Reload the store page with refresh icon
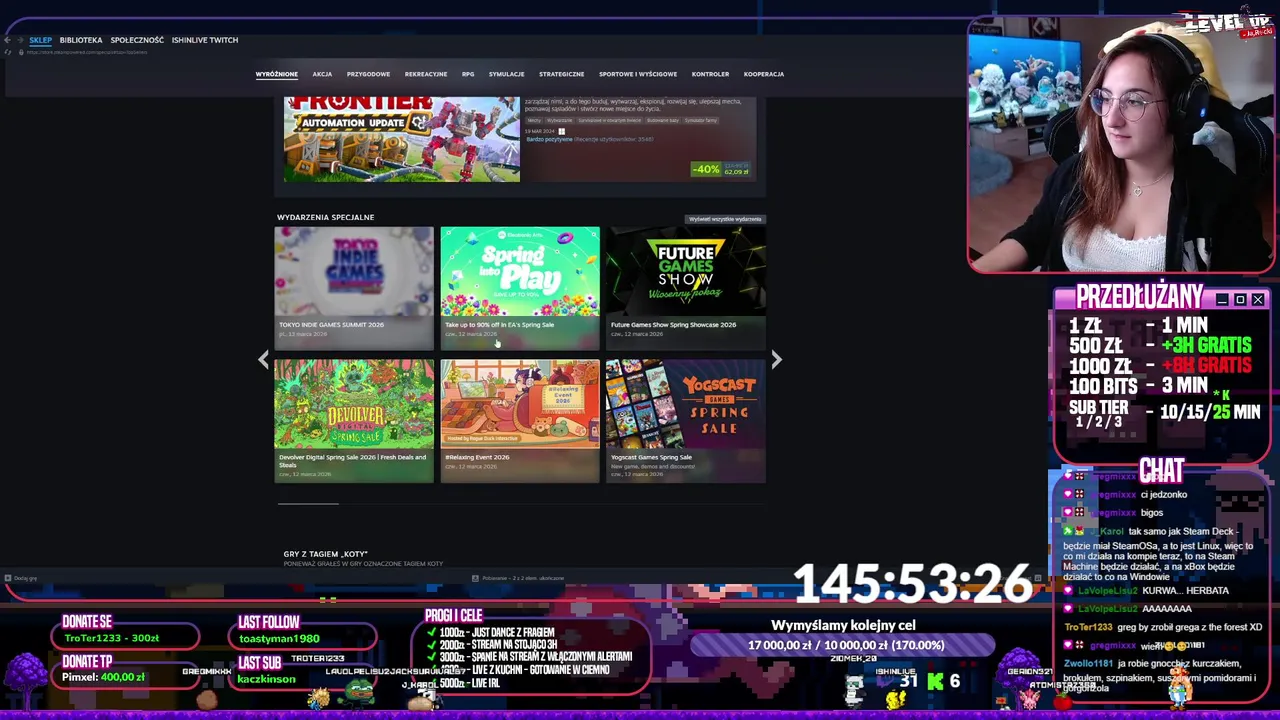 [x=8, y=52]
